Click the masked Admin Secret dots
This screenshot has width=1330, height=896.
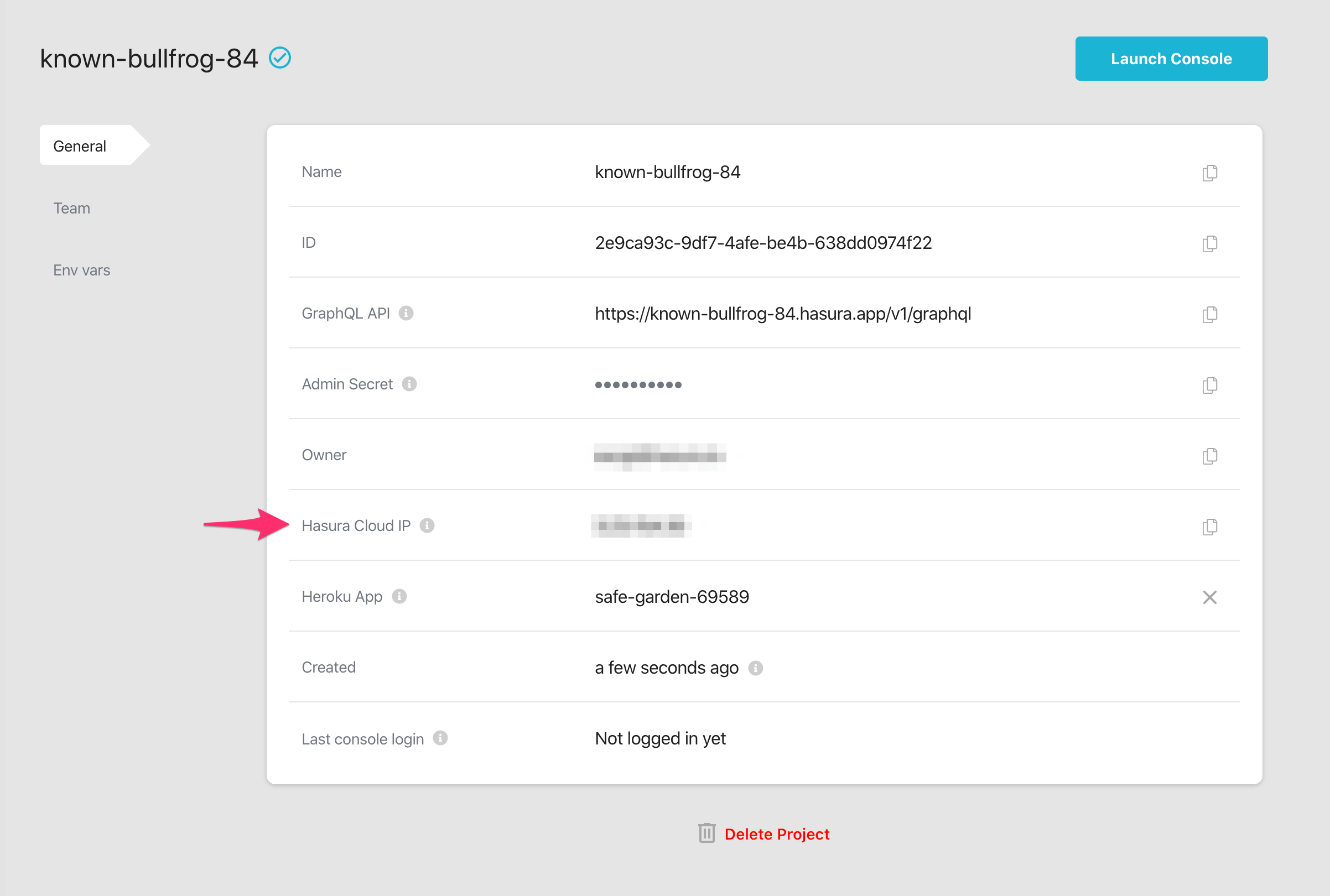click(638, 385)
